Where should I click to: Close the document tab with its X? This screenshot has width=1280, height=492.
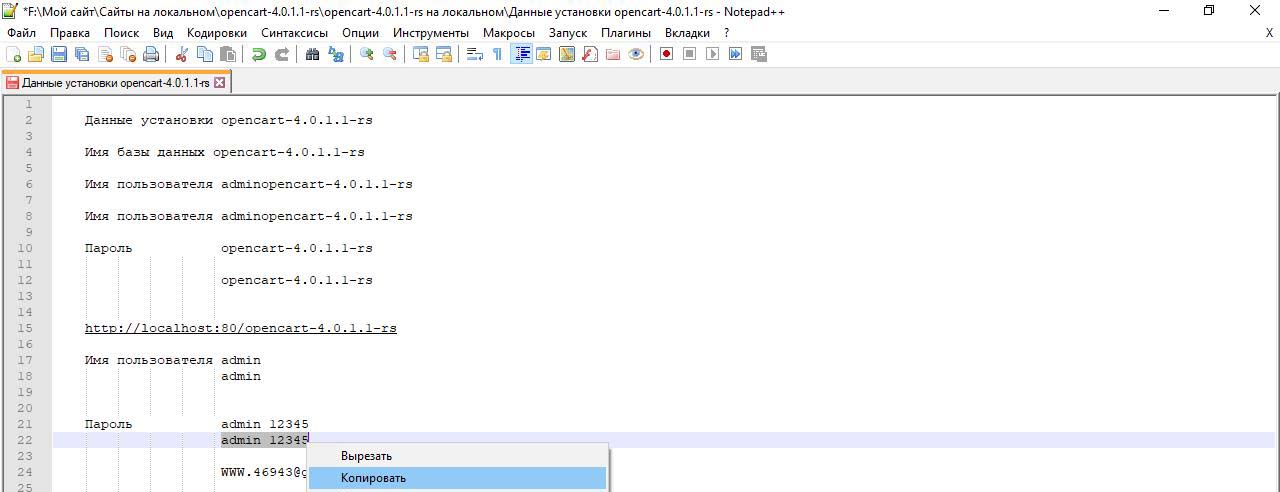(x=220, y=83)
